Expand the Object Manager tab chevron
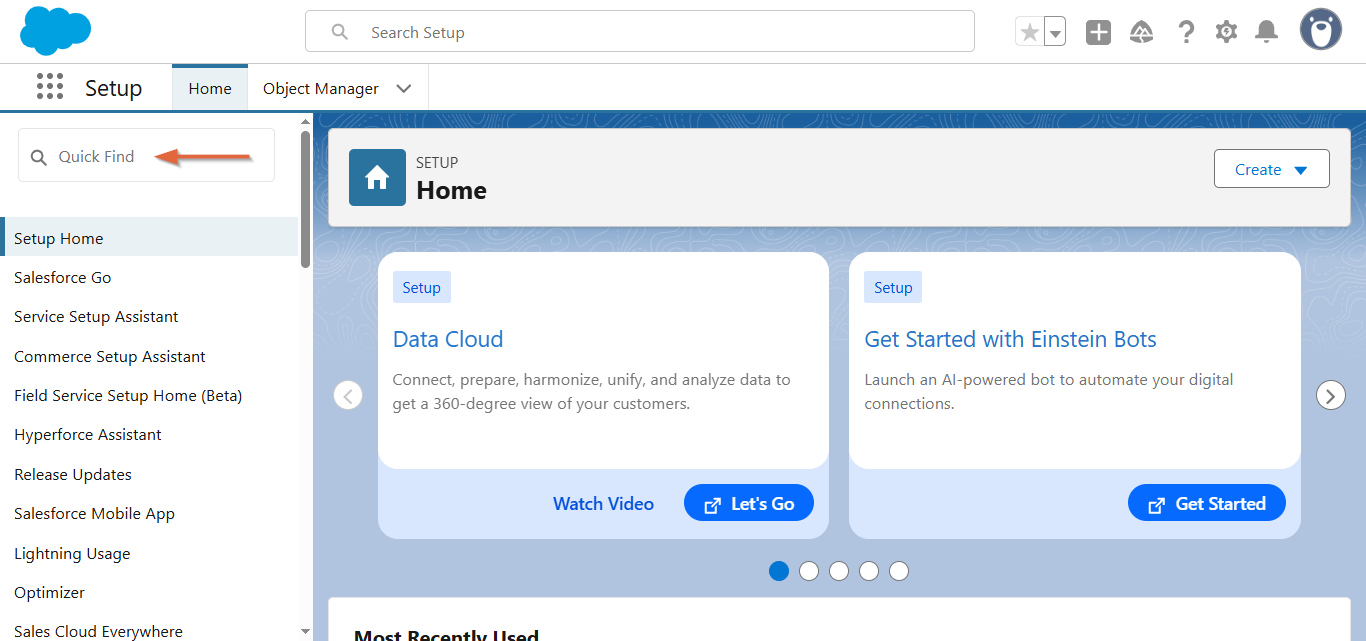 [404, 88]
